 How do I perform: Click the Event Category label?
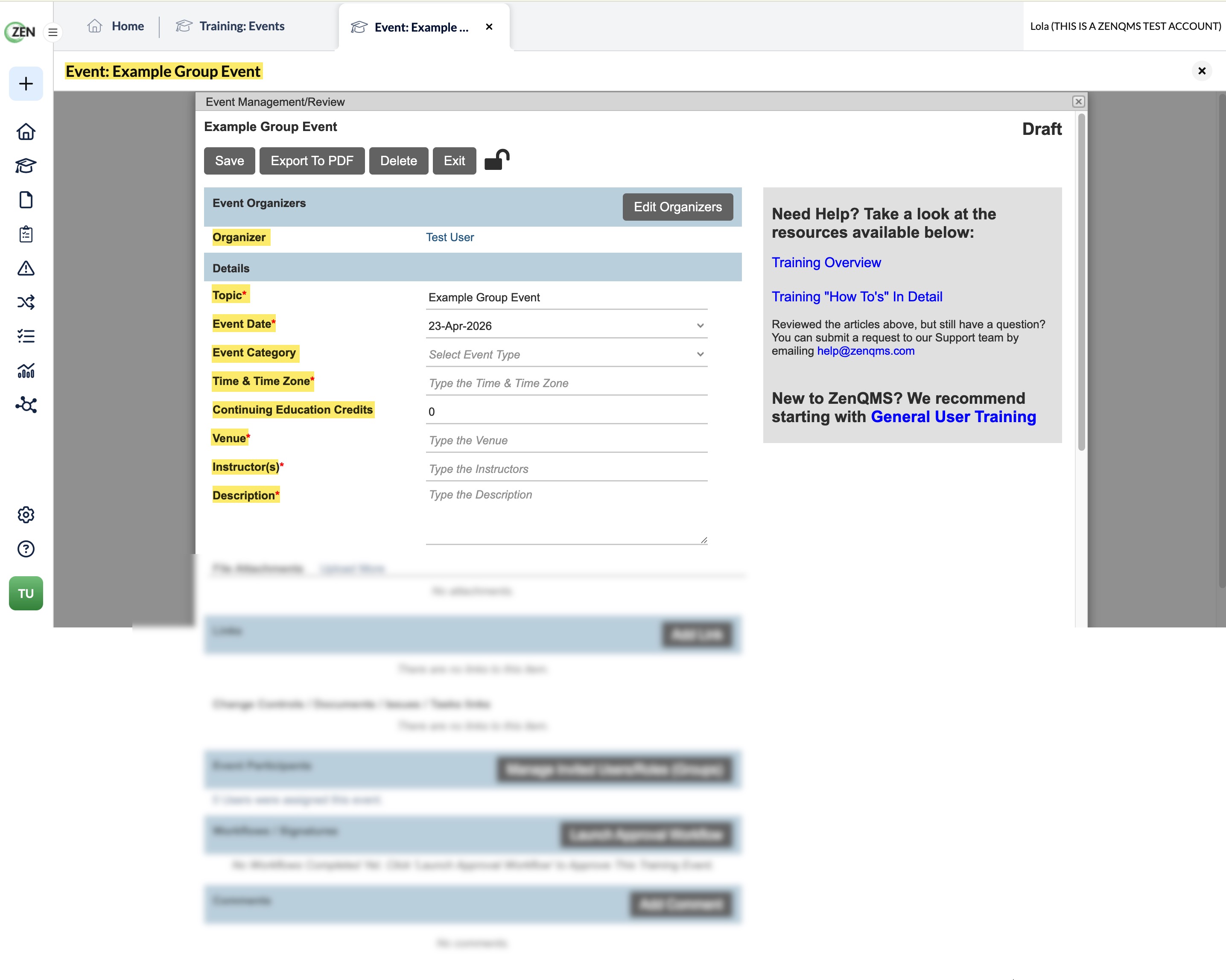pyautogui.click(x=254, y=353)
